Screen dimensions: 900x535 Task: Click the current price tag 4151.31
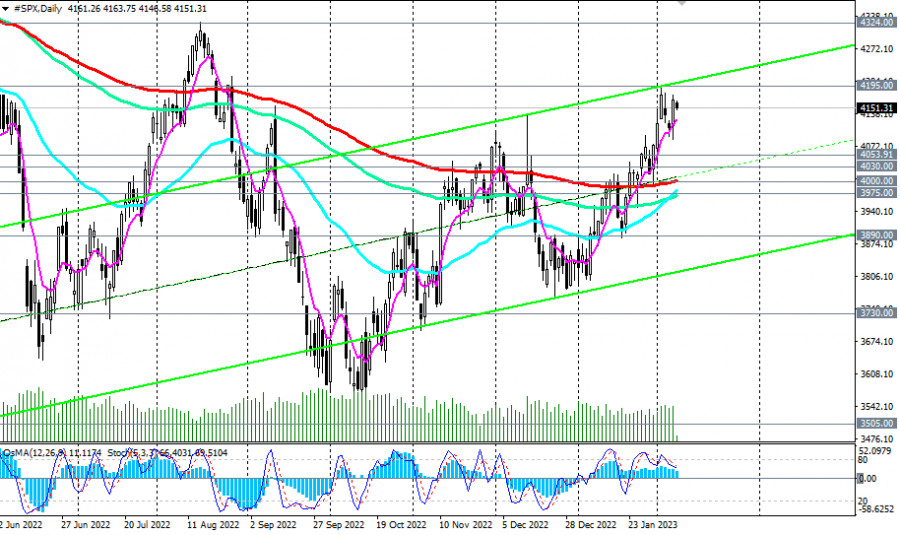point(876,107)
